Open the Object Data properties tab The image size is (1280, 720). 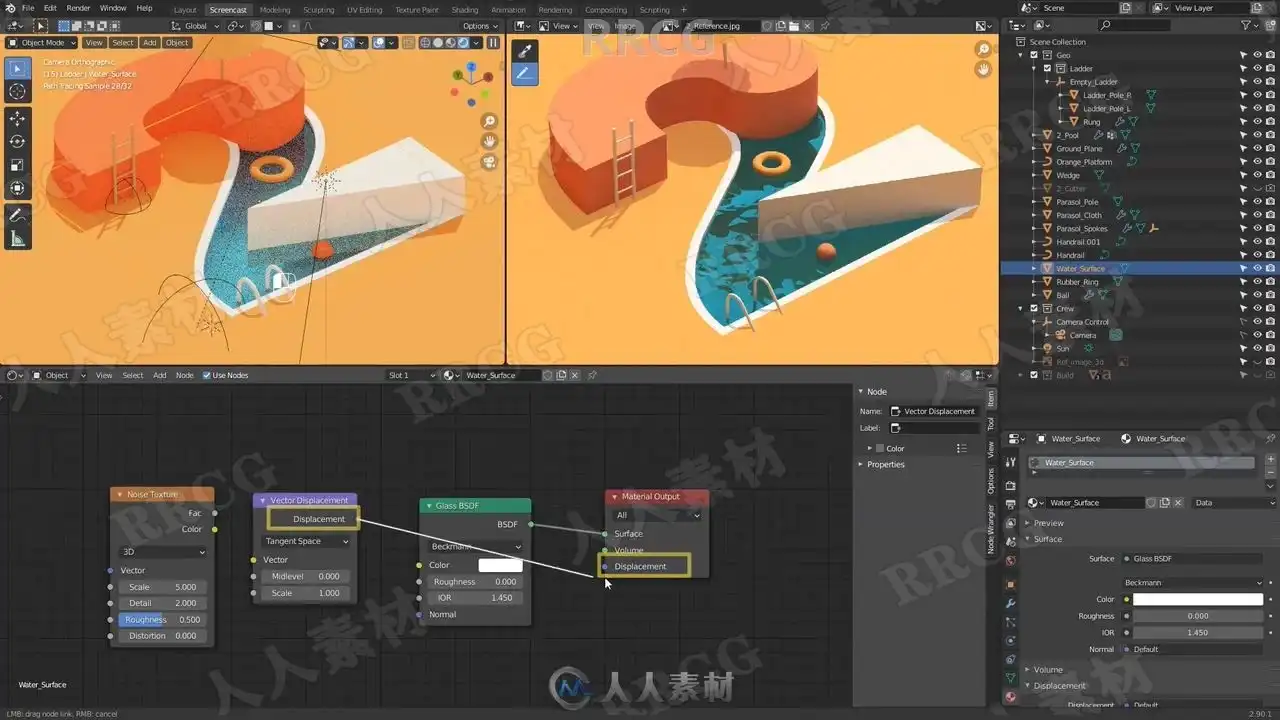[x=1011, y=678]
